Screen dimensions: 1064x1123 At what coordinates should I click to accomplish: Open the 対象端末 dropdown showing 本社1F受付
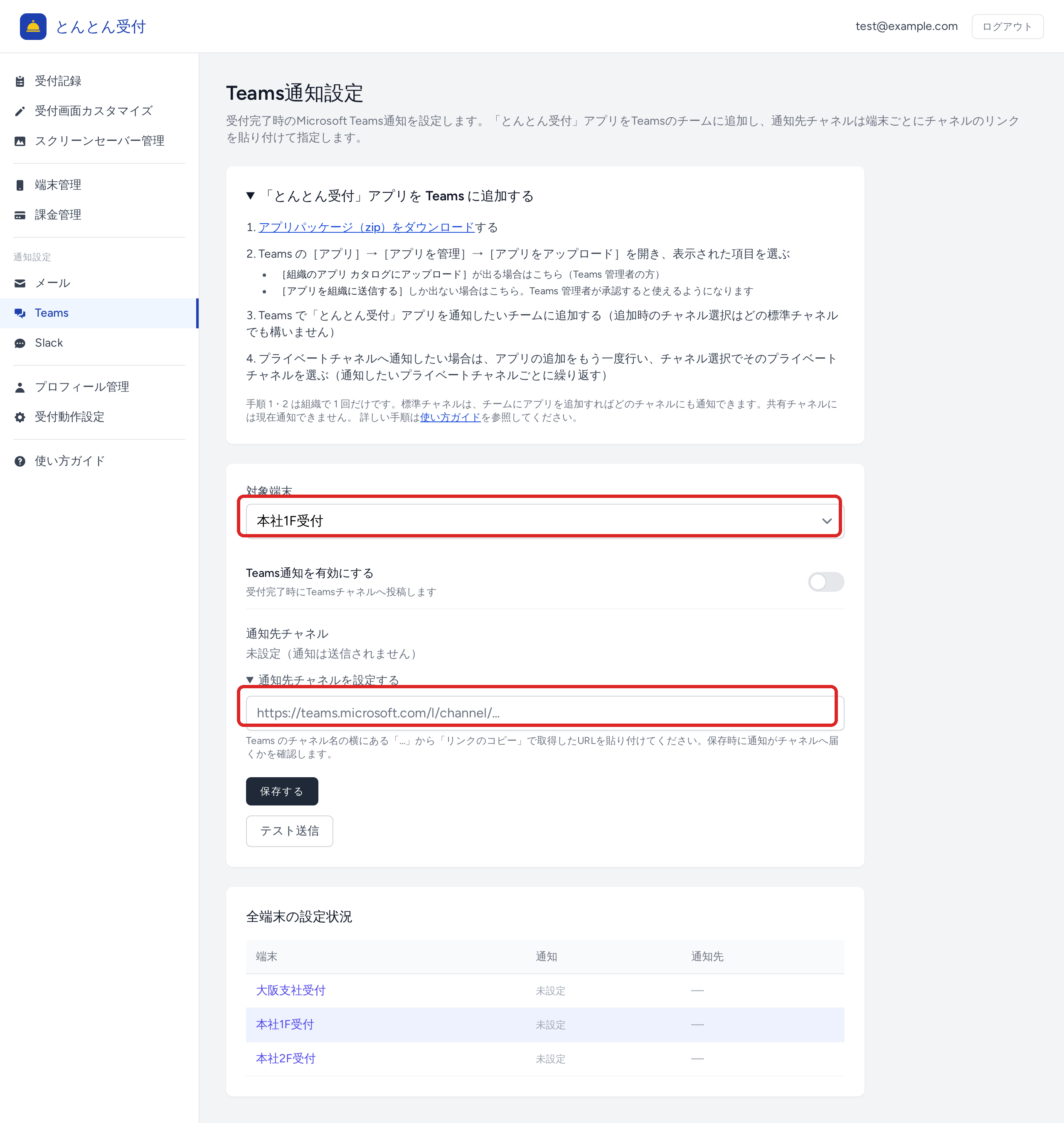[545, 521]
